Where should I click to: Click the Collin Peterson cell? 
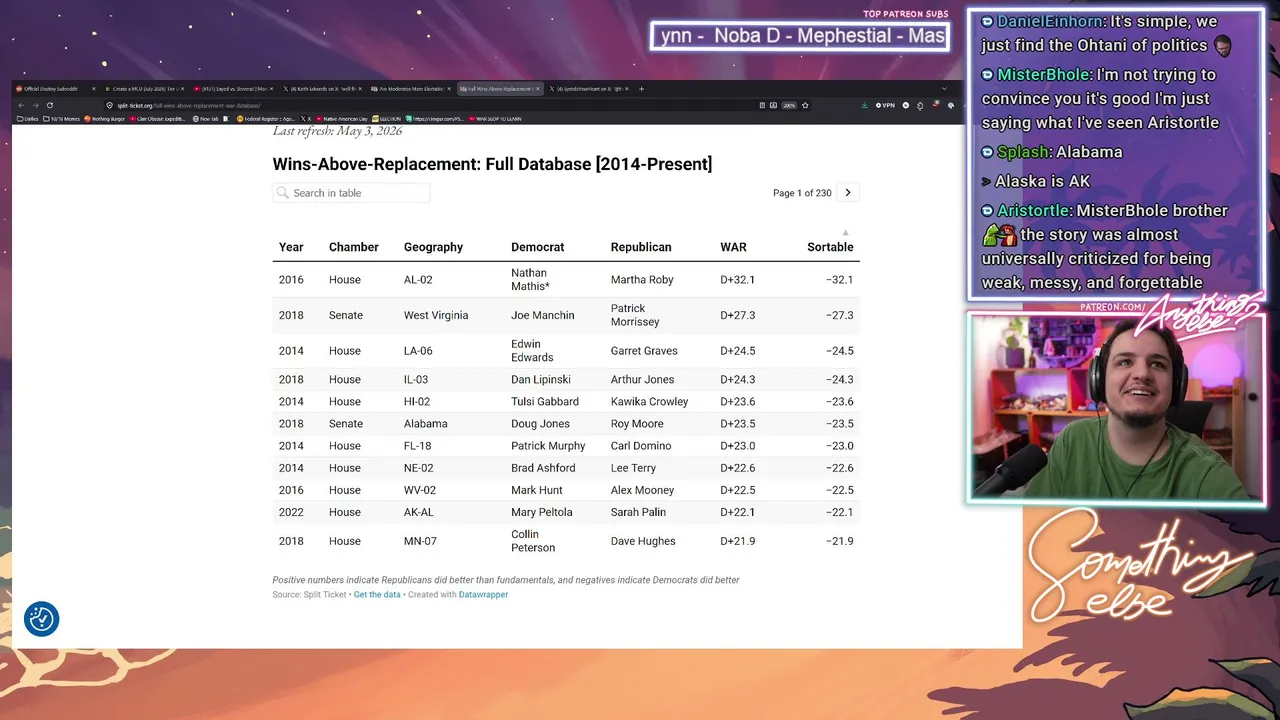533,541
